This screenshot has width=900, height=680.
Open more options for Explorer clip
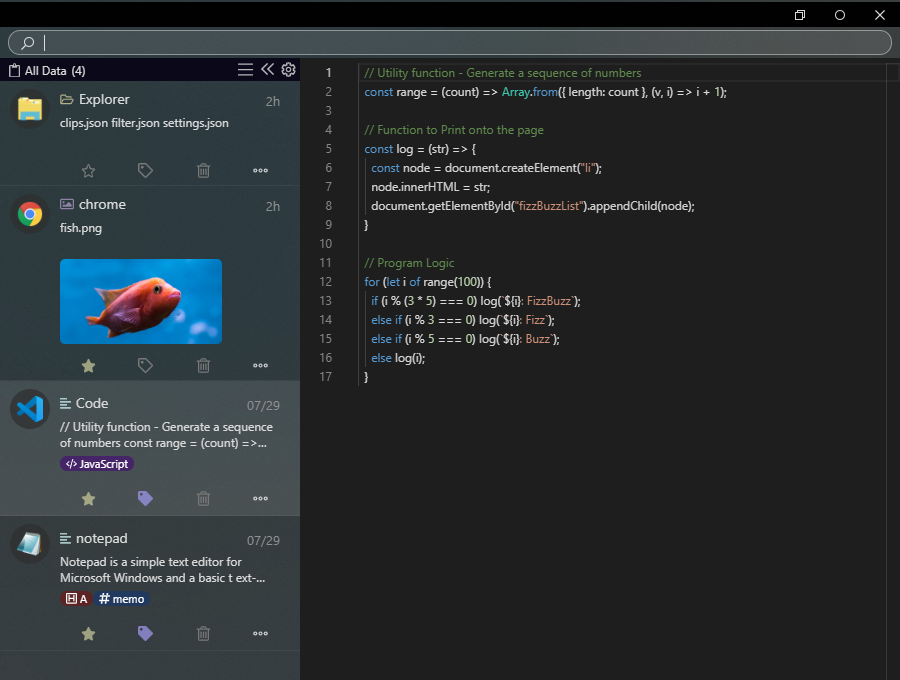coord(260,170)
